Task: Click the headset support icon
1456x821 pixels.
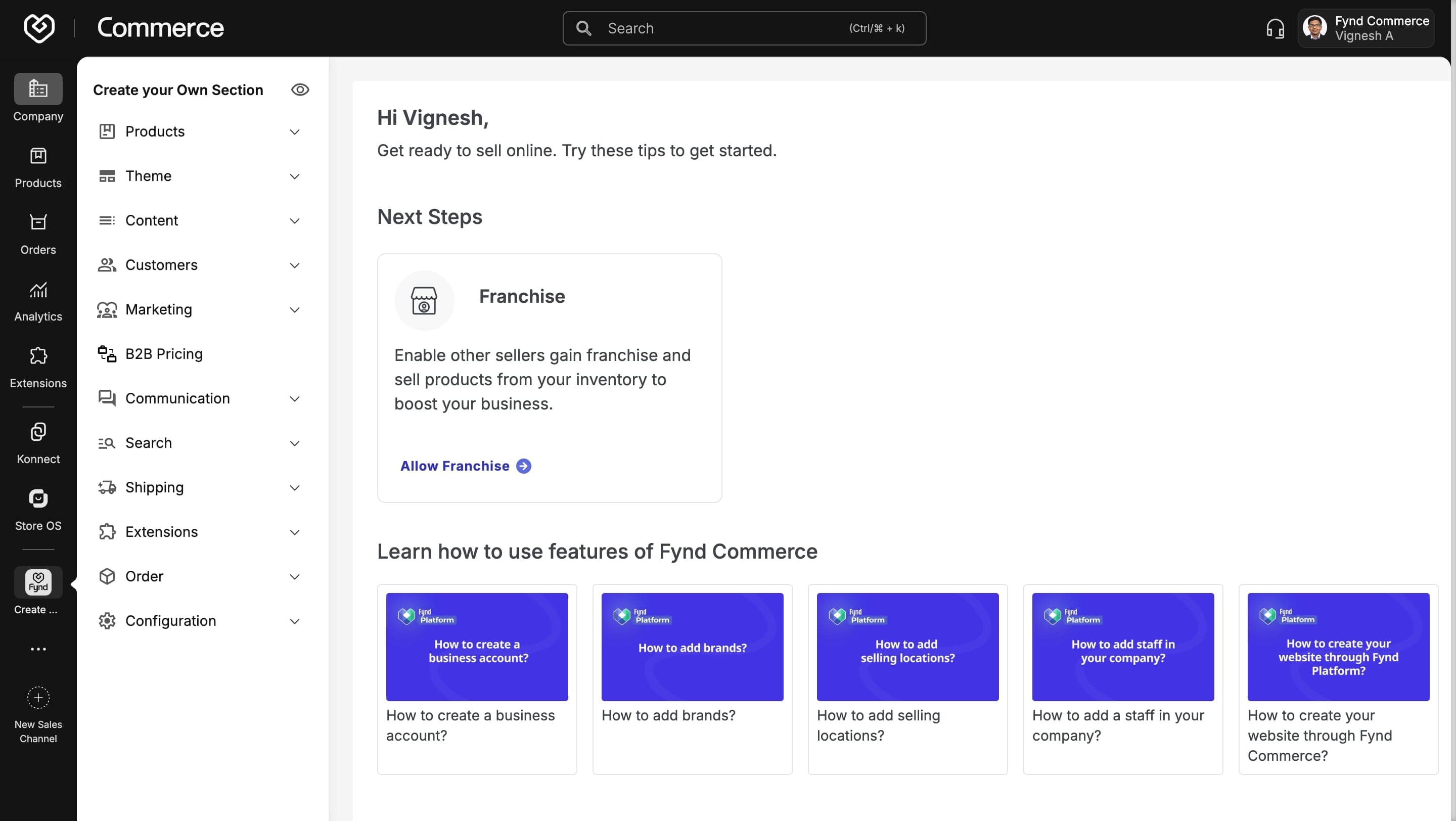Action: click(x=1275, y=28)
